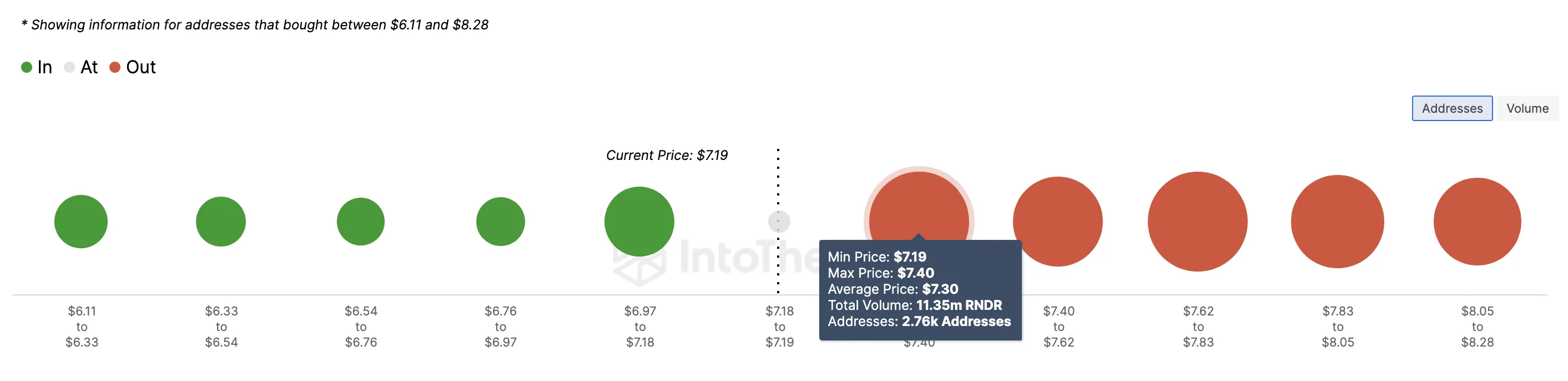Click the $8.05 to $8.28 axis label

click(1478, 327)
